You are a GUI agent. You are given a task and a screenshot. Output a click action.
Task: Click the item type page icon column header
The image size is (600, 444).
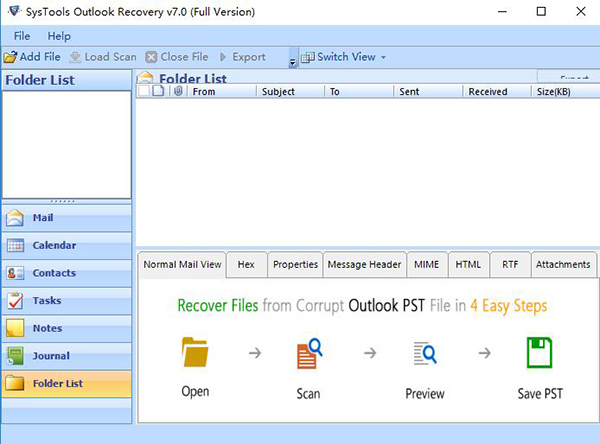tap(158, 91)
